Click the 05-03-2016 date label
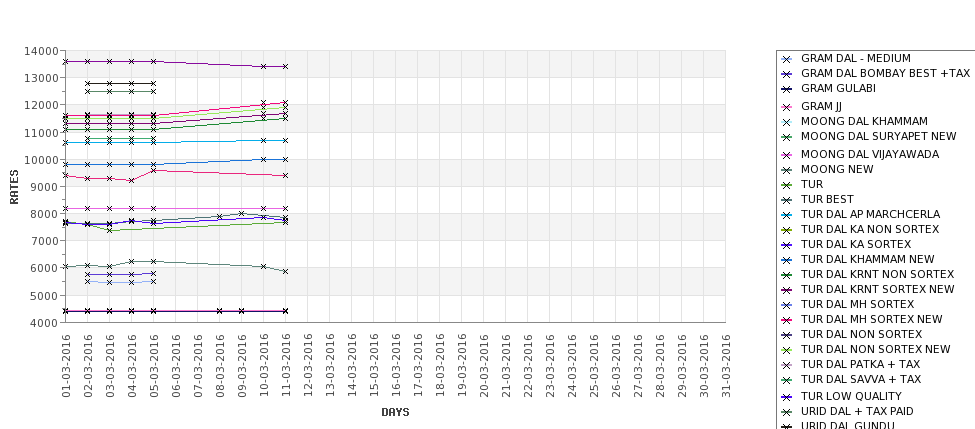The width and height of the screenshot is (975, 429). (154, 366)
